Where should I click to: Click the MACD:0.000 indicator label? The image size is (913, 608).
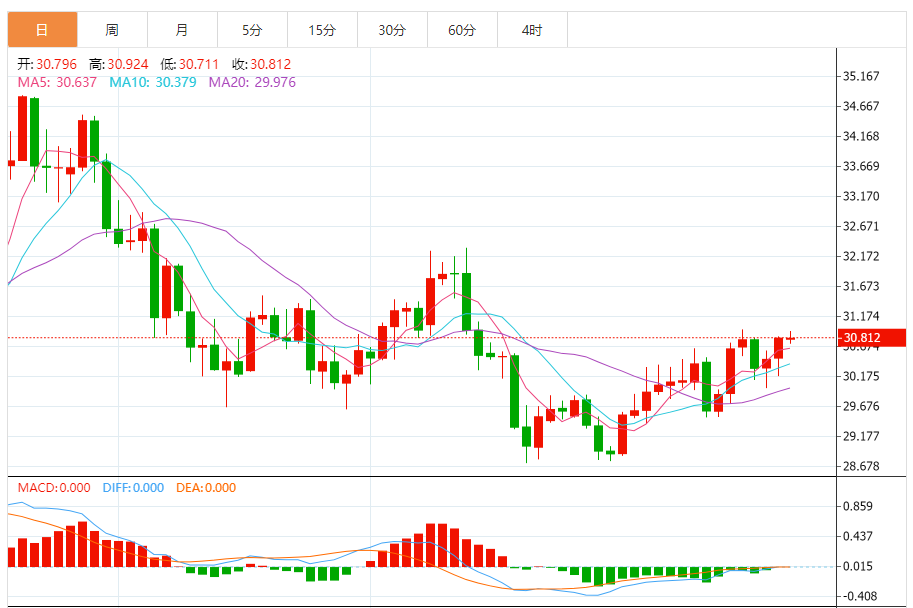coord(54,487)
